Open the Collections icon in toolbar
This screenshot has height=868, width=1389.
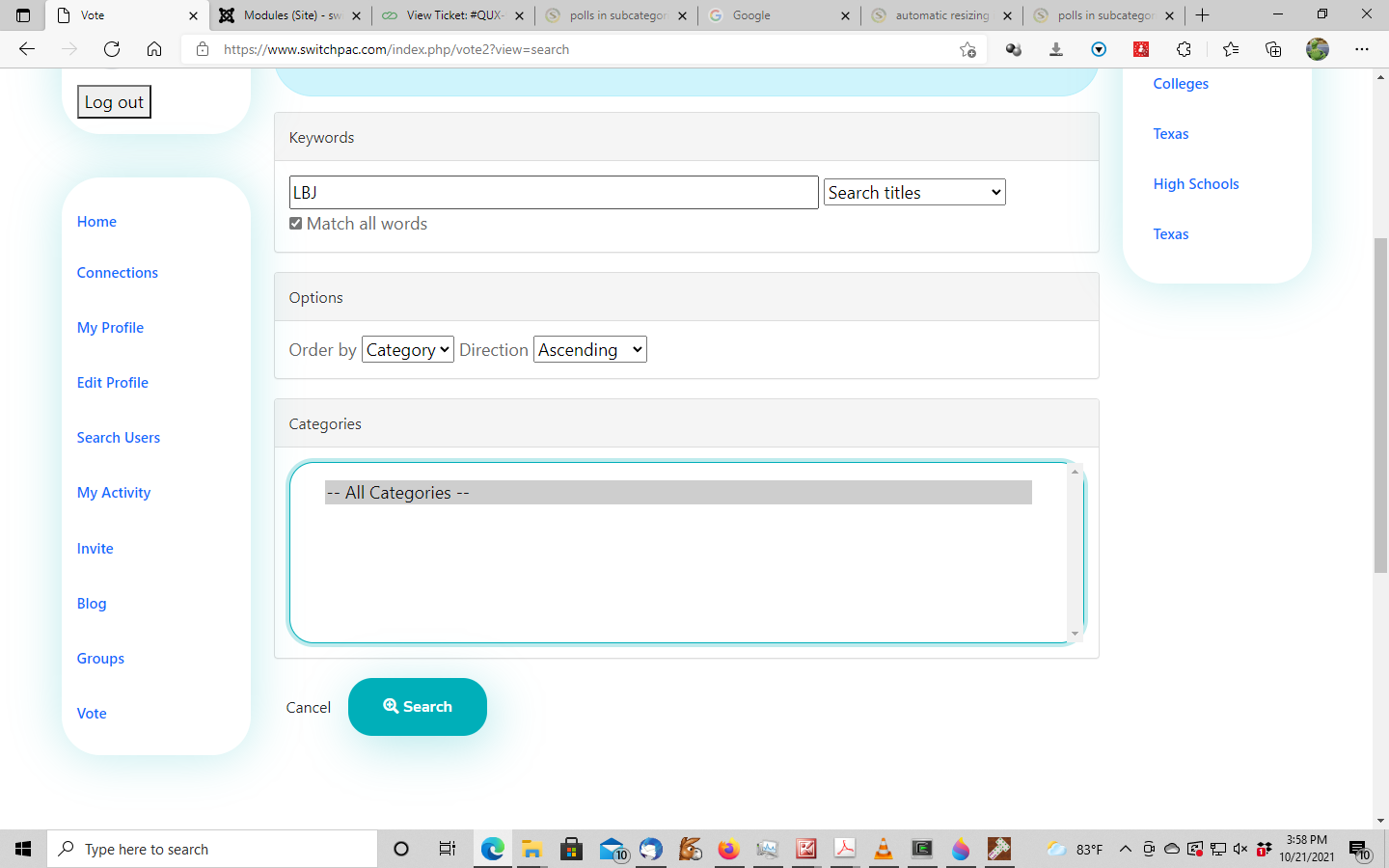1273,49
